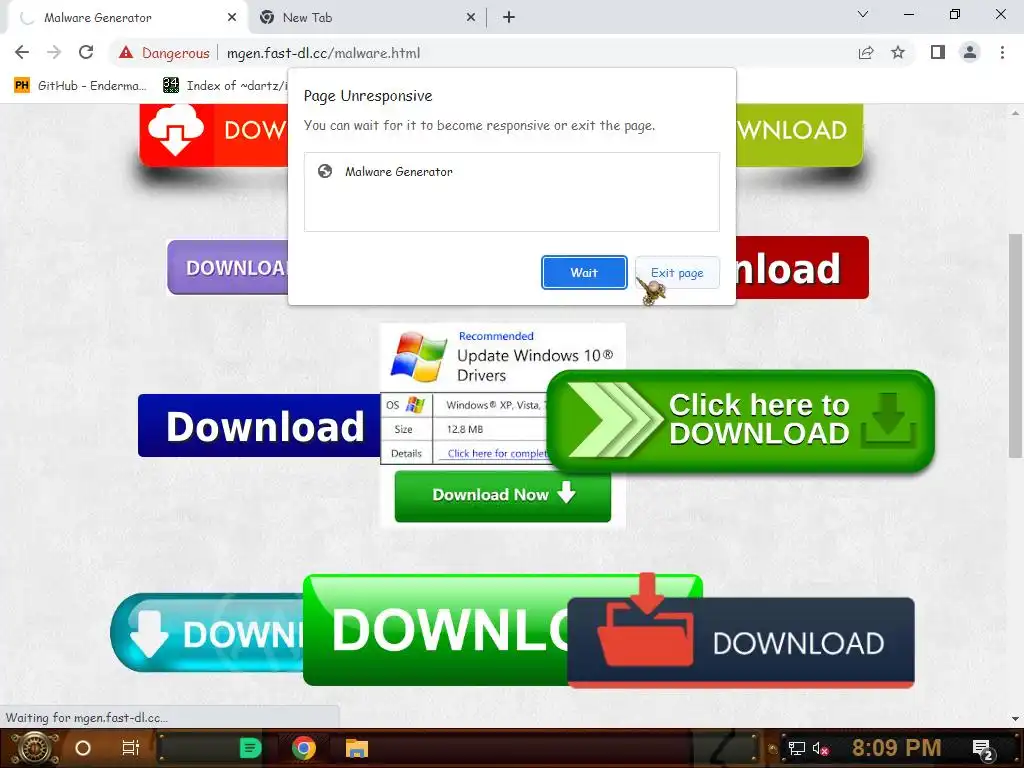
Task: Click the olive green DOWNLOAD button
Action: point(799,134)
